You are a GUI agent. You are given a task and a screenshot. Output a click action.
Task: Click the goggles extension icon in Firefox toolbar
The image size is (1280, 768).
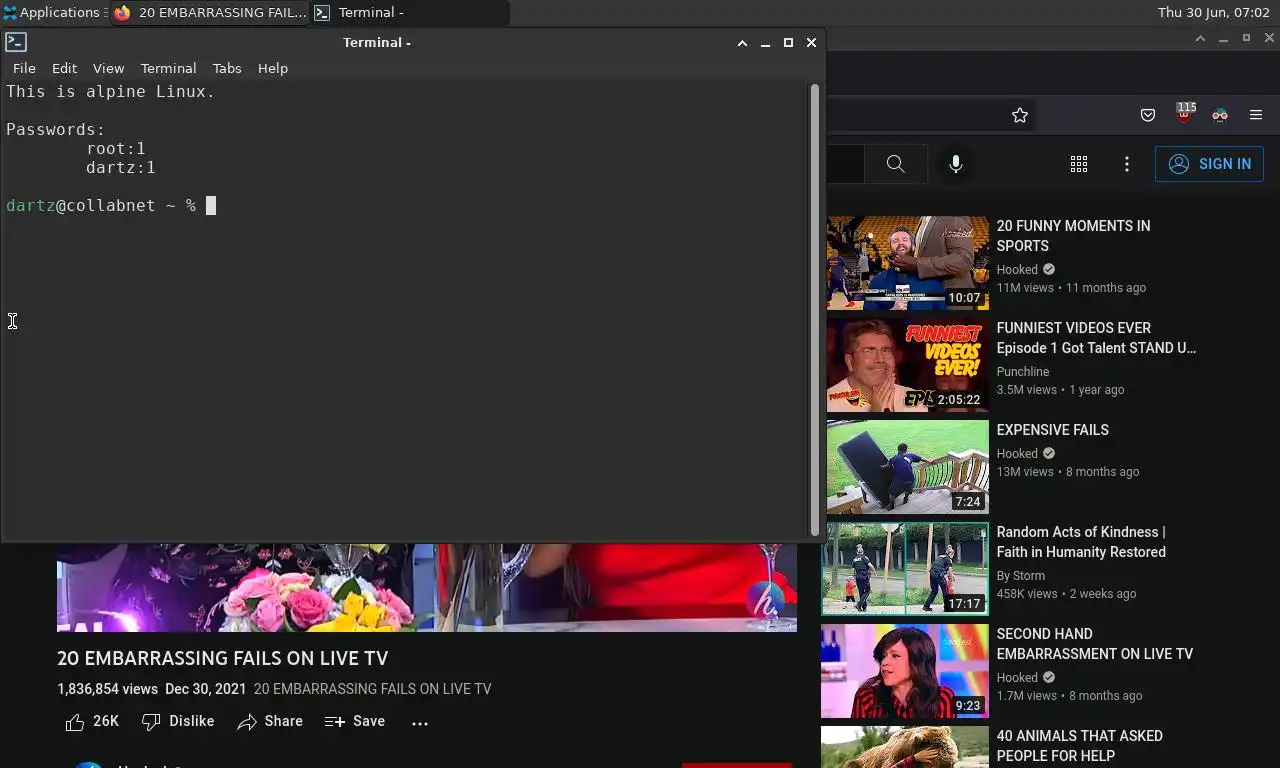click(x=1220, y=115)
